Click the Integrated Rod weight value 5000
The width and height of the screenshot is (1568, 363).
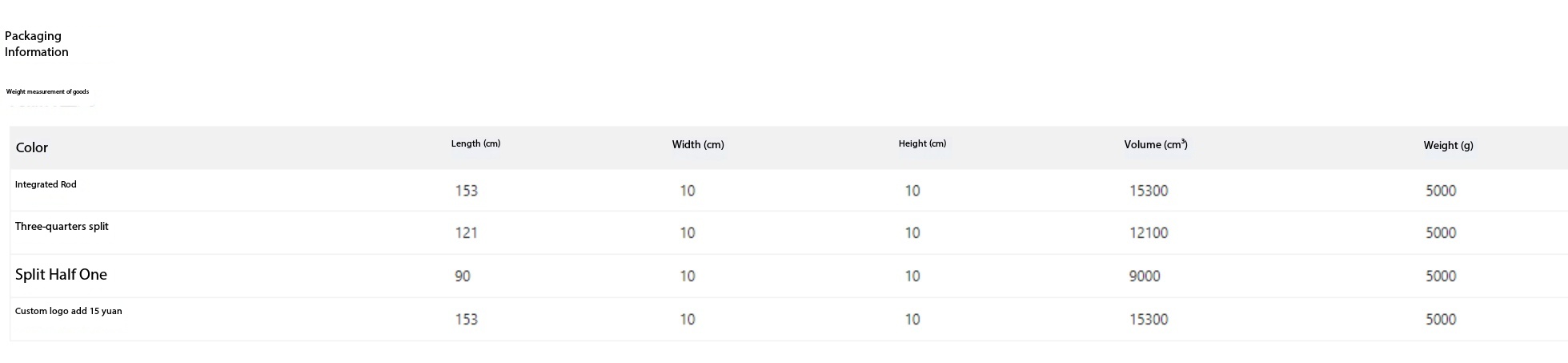tap(1441, 191)
